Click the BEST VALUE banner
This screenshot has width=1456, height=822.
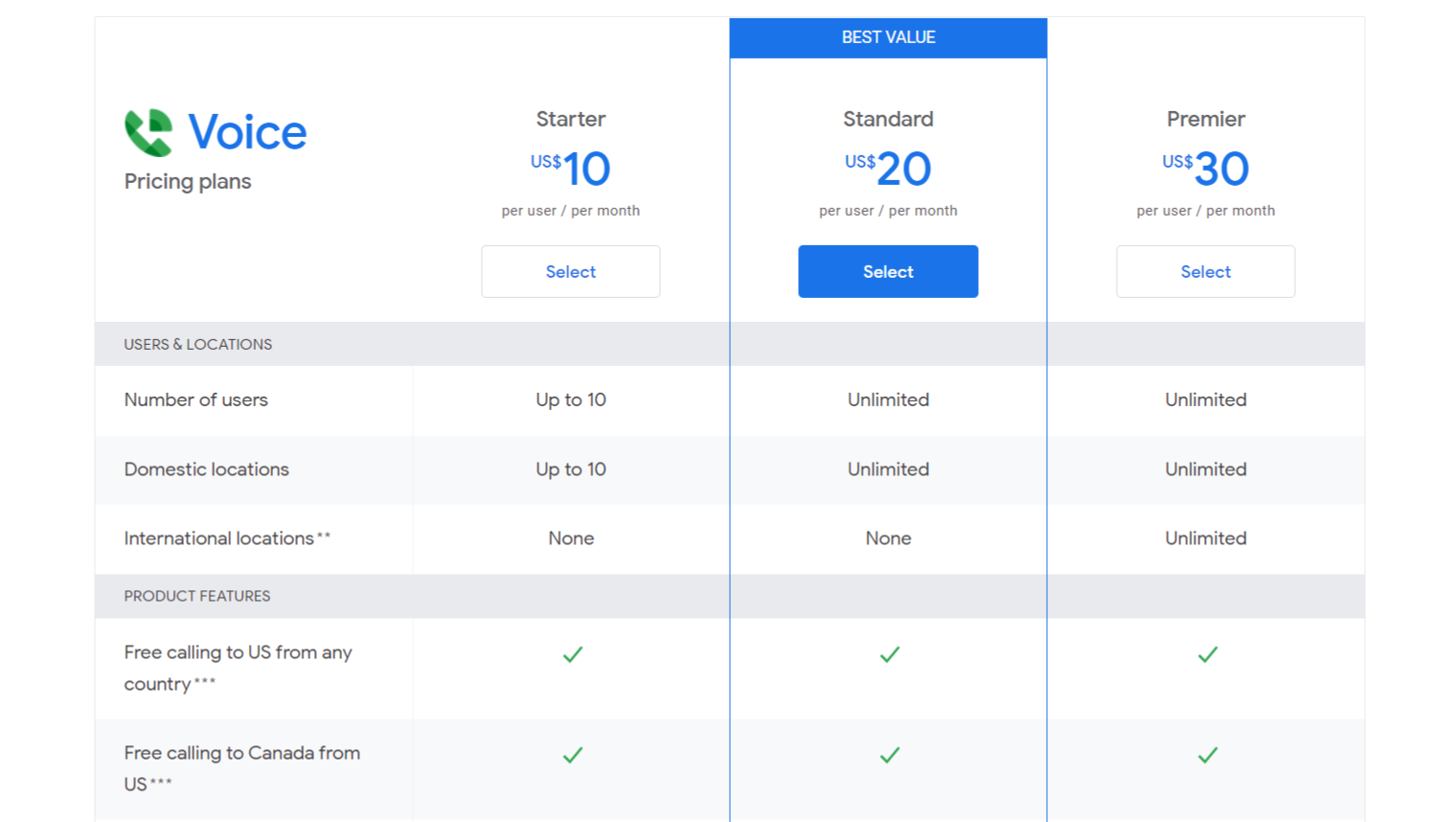pyautogui.click(x=888, y=38)
